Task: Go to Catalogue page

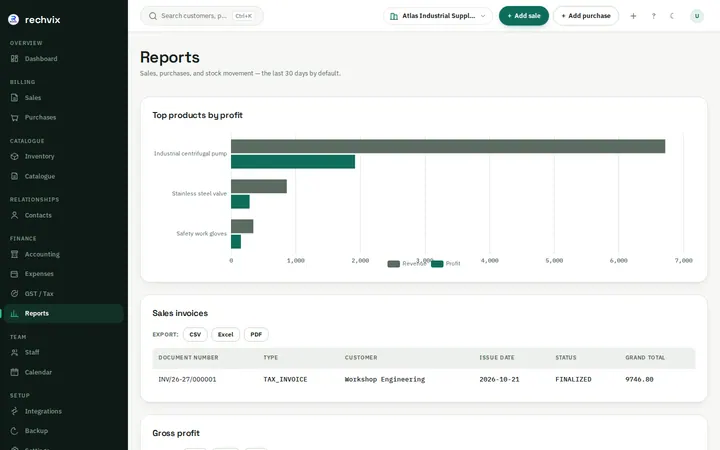Action: pos(40,176)
